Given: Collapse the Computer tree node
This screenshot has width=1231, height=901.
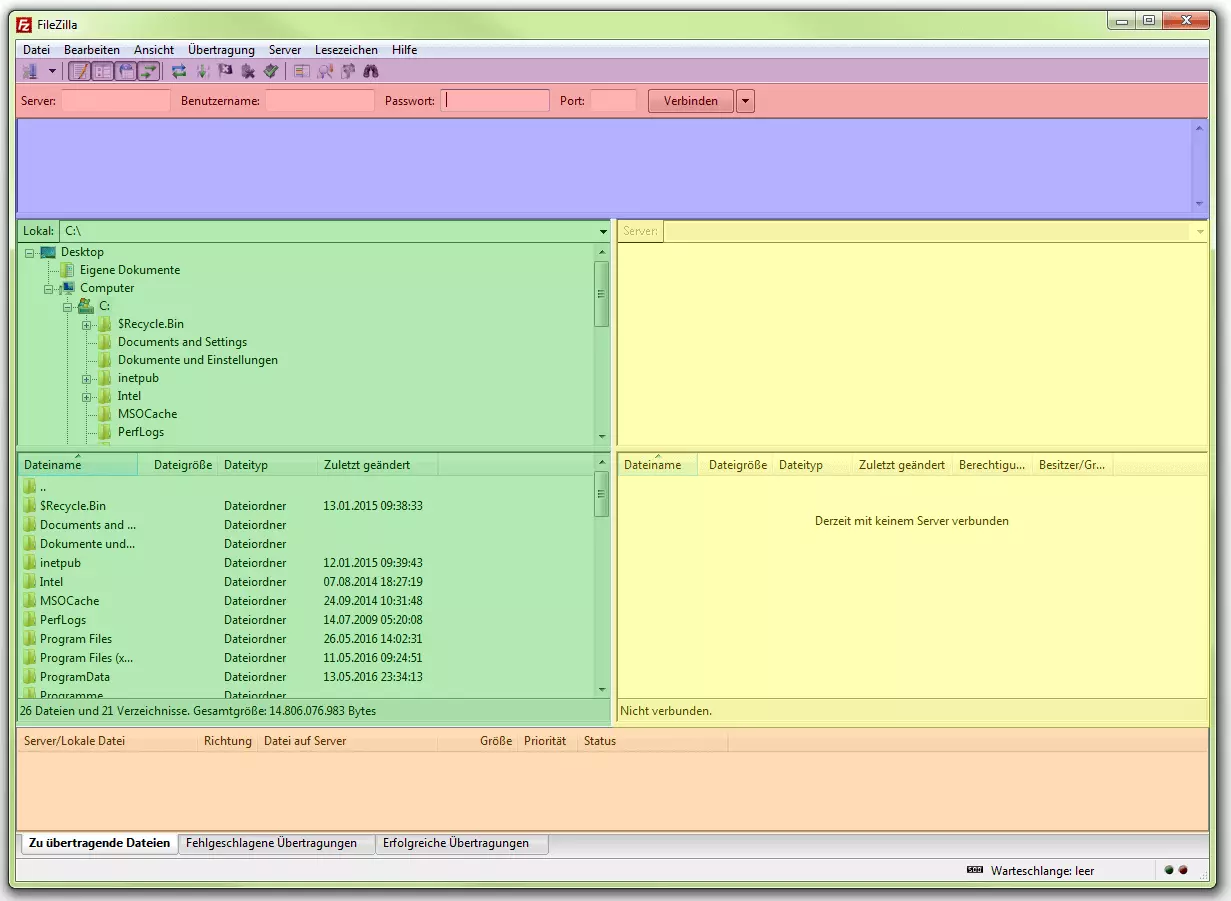Looking at the screenshot, I should 49,289.
